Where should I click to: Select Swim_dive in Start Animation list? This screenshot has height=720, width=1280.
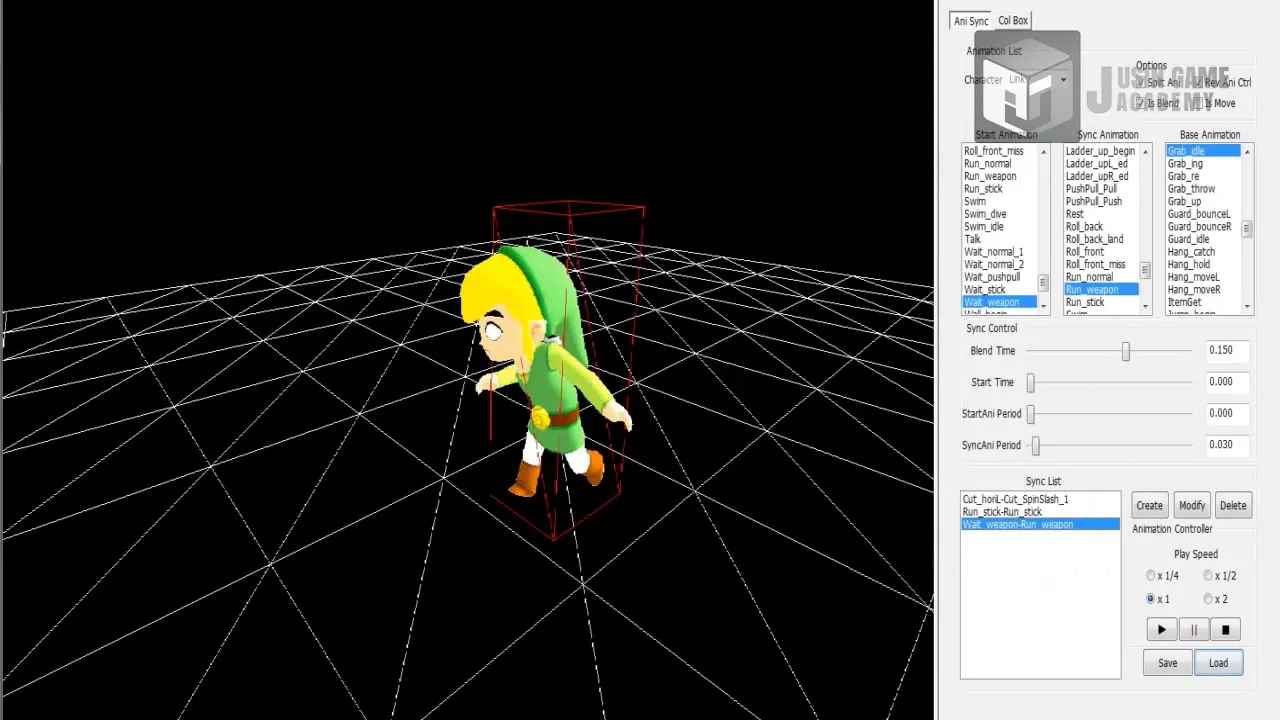tap(1001, 214)
